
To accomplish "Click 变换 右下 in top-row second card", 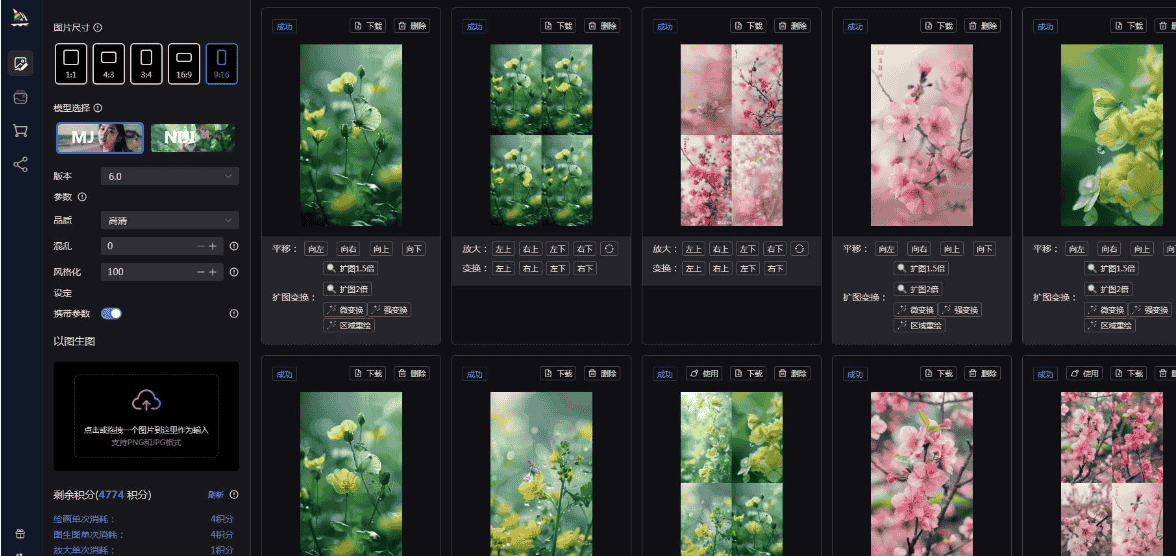I will [584, 268].
